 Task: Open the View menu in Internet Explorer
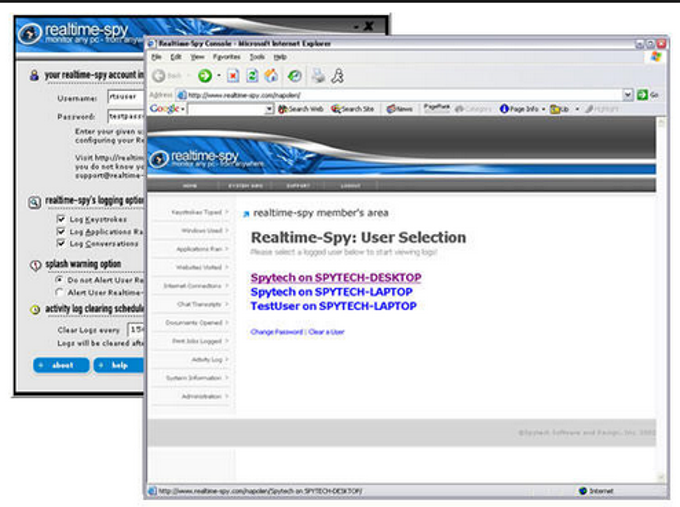pyautogui.click(x=197, y=57)
